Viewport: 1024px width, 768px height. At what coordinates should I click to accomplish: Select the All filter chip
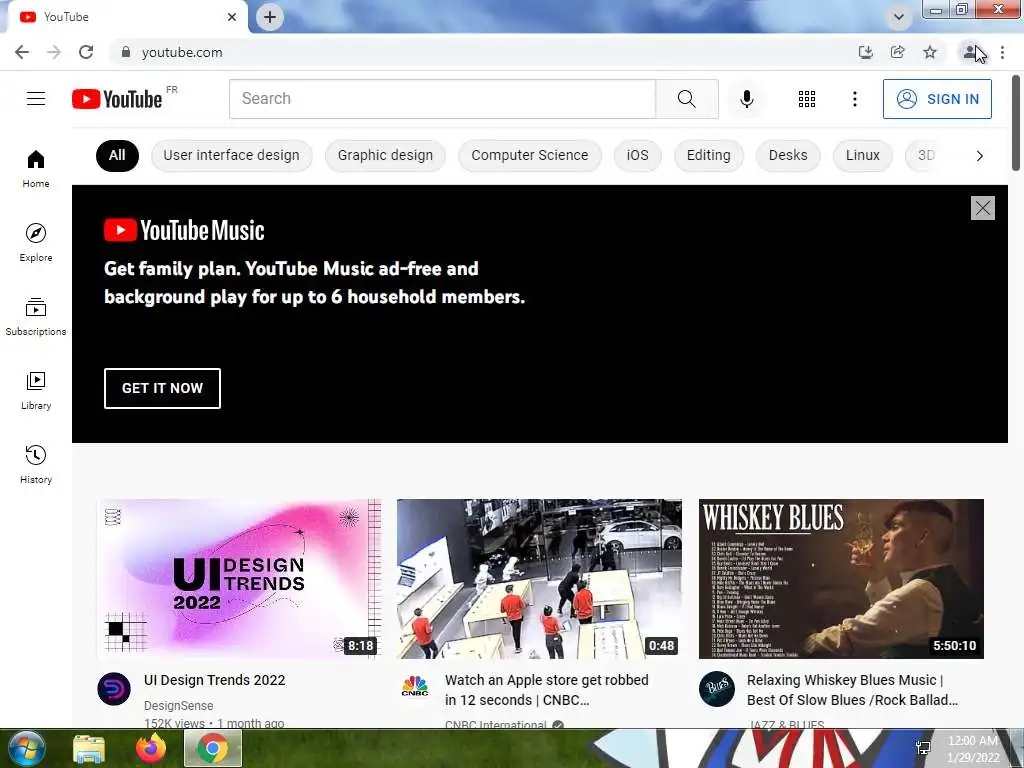pyautogui.click(x=117, y=155)
